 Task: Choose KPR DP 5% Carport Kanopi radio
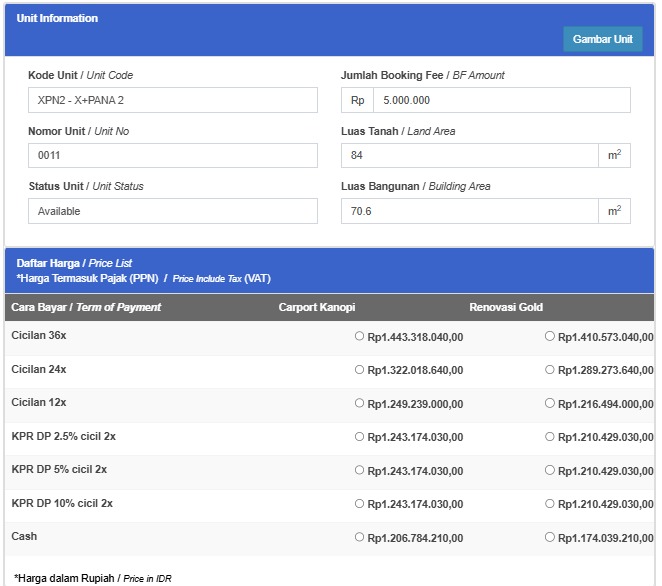coord(359,470)
